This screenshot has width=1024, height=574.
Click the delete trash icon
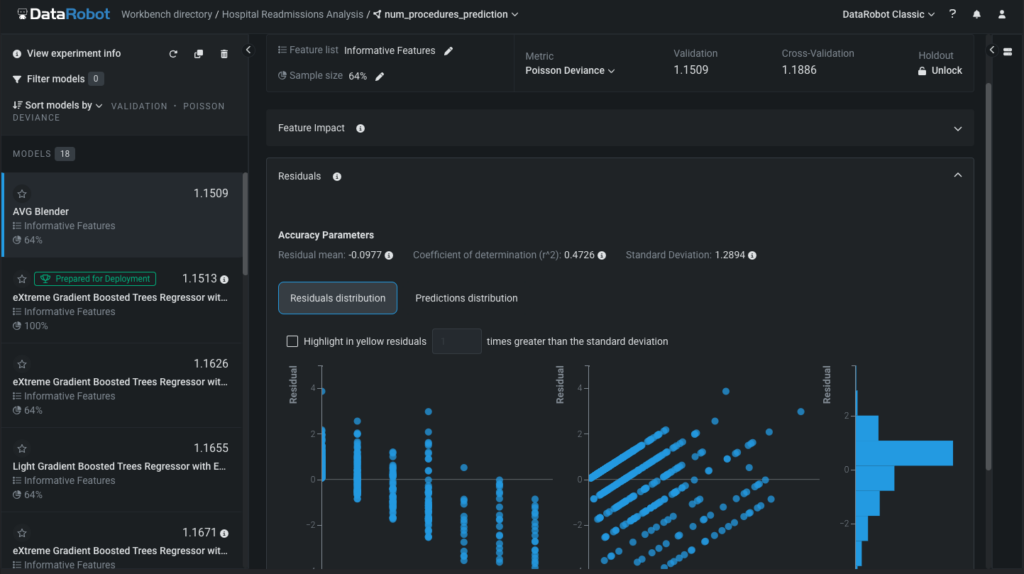(x=224, y=54)
